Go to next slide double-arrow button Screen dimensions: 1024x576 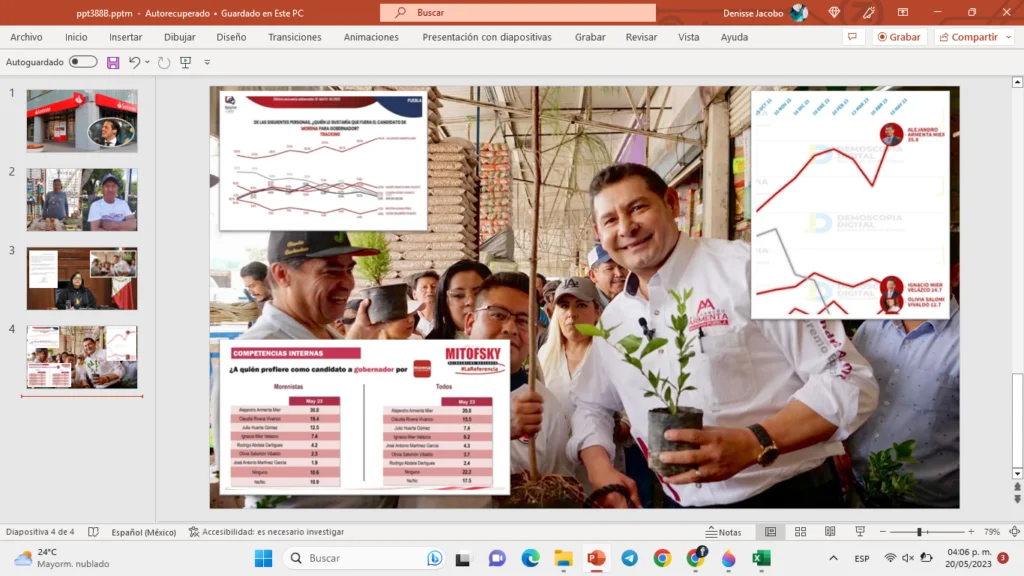click(x=1017, y=499)
